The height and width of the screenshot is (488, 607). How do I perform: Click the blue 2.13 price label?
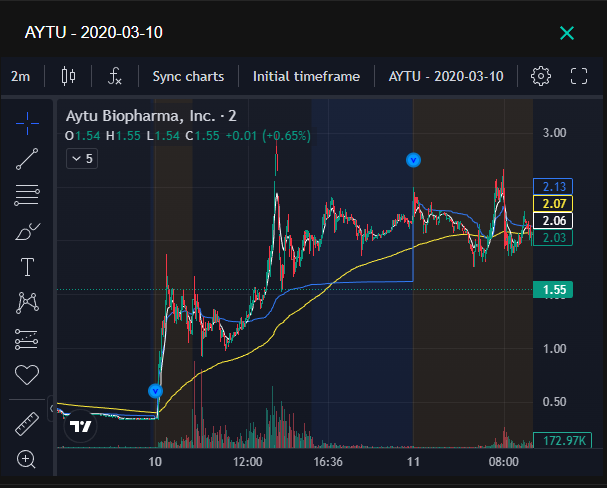pos(553,187)
